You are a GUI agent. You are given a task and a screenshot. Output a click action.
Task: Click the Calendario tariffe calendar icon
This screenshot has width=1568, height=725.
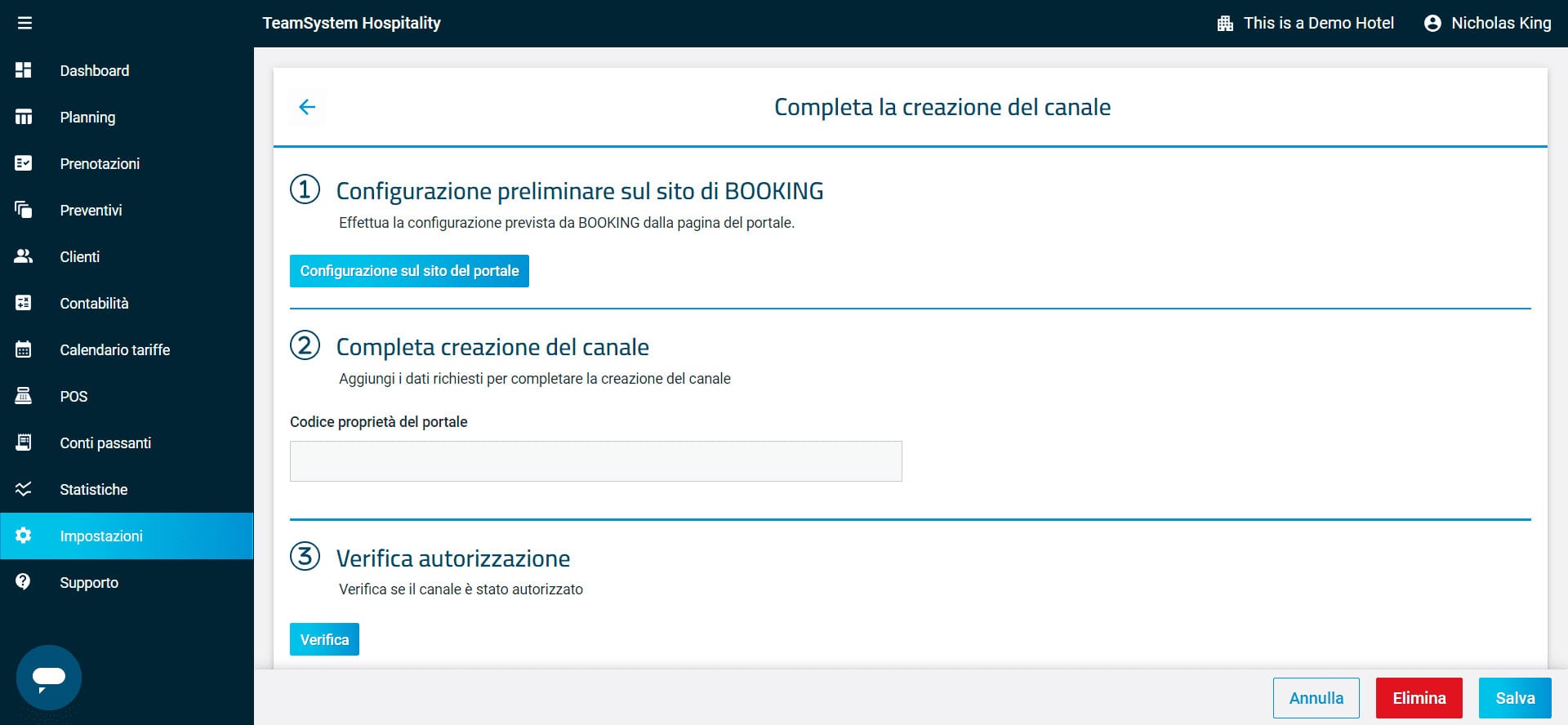click(24, 349)
